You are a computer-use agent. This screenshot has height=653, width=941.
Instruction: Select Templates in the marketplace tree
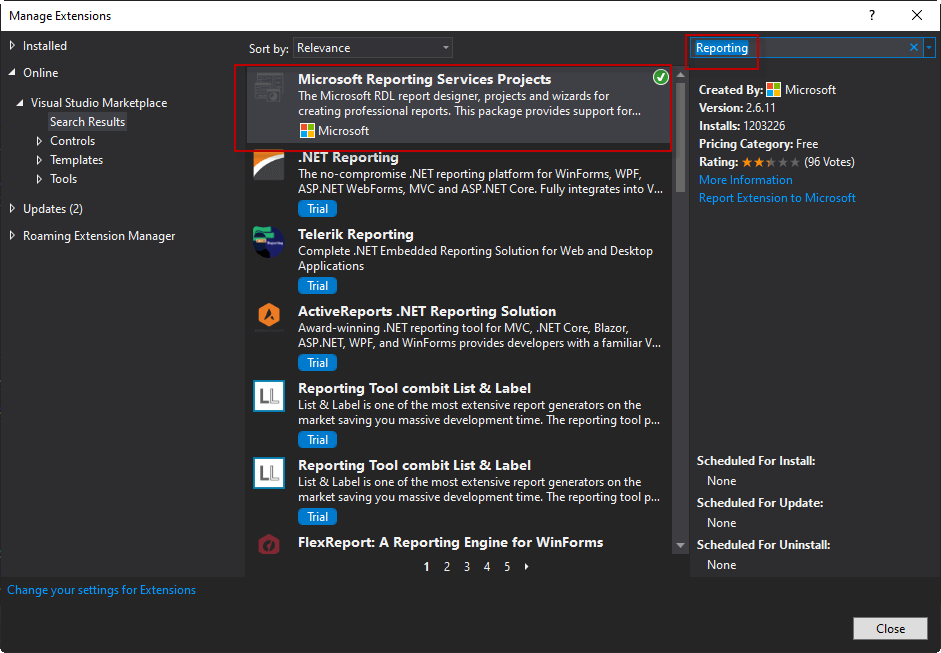pyautogui.click(x=76, y=160)
